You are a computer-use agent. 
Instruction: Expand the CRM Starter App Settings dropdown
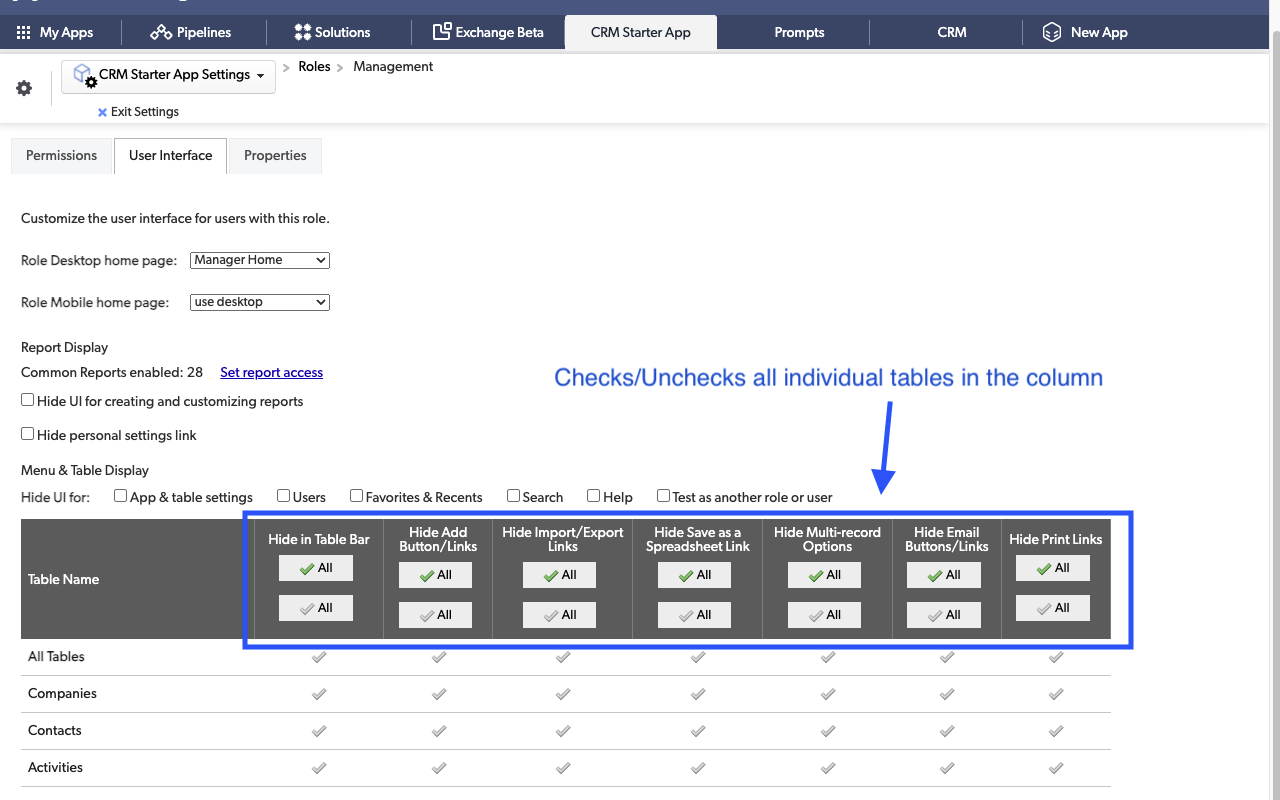259,76
